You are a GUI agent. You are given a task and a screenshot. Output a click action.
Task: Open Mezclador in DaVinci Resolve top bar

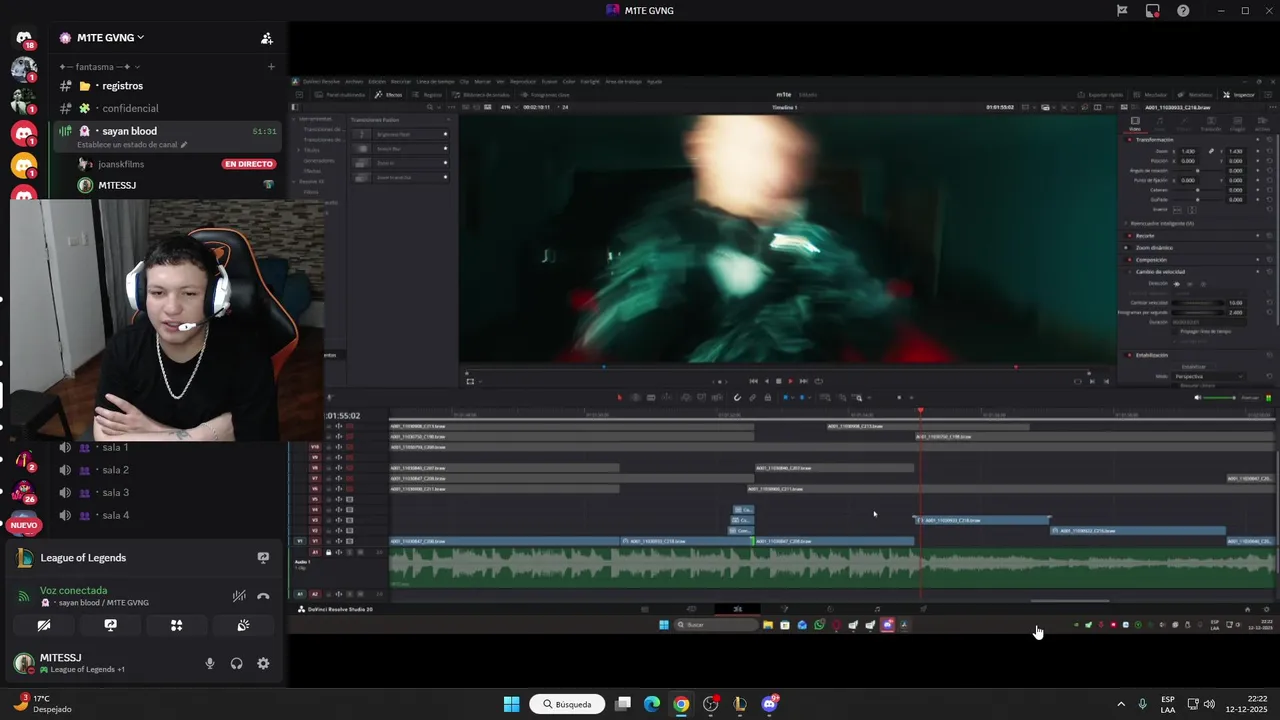point(1150,95)
